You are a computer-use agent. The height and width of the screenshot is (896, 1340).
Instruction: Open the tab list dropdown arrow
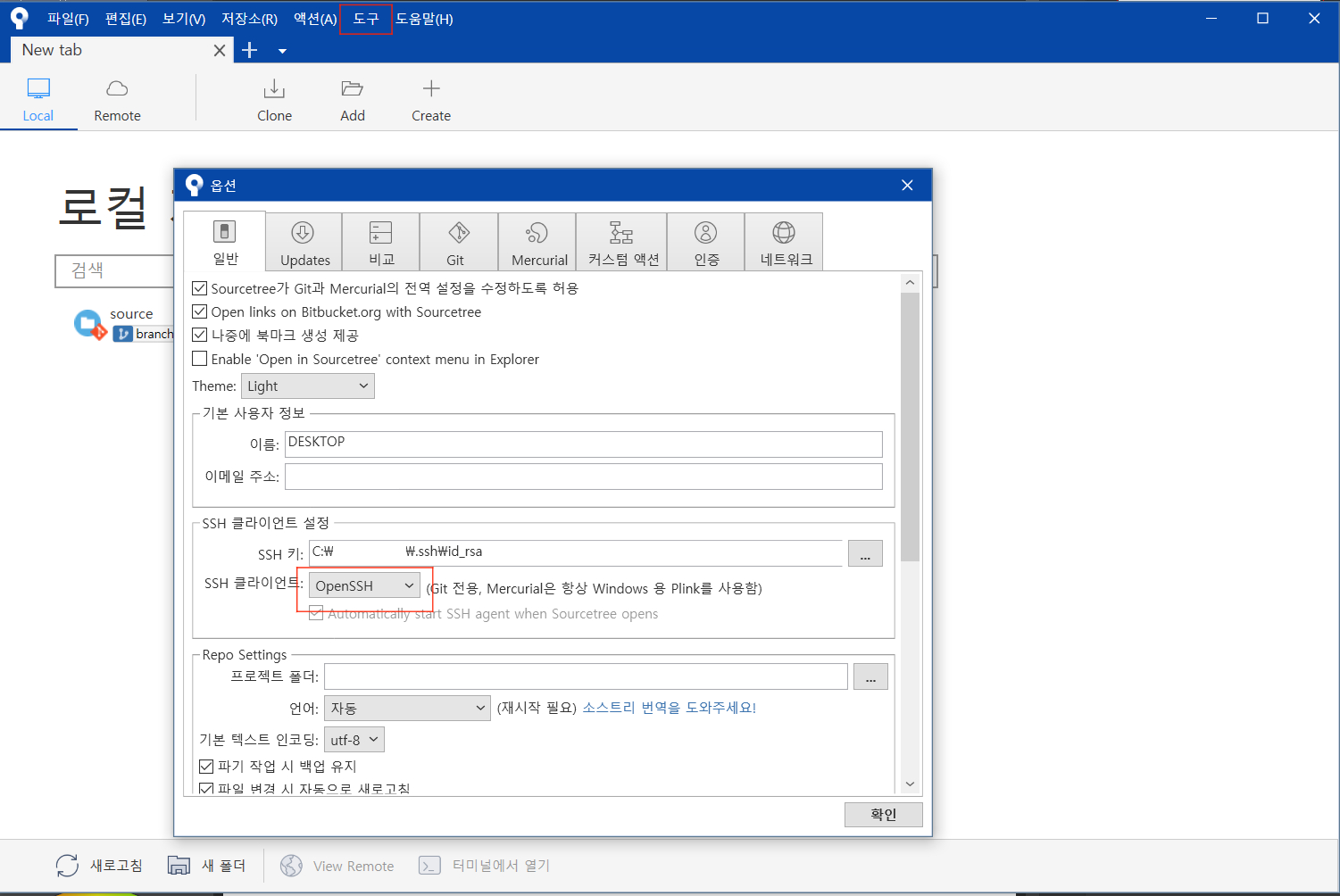tap(282, 51)
